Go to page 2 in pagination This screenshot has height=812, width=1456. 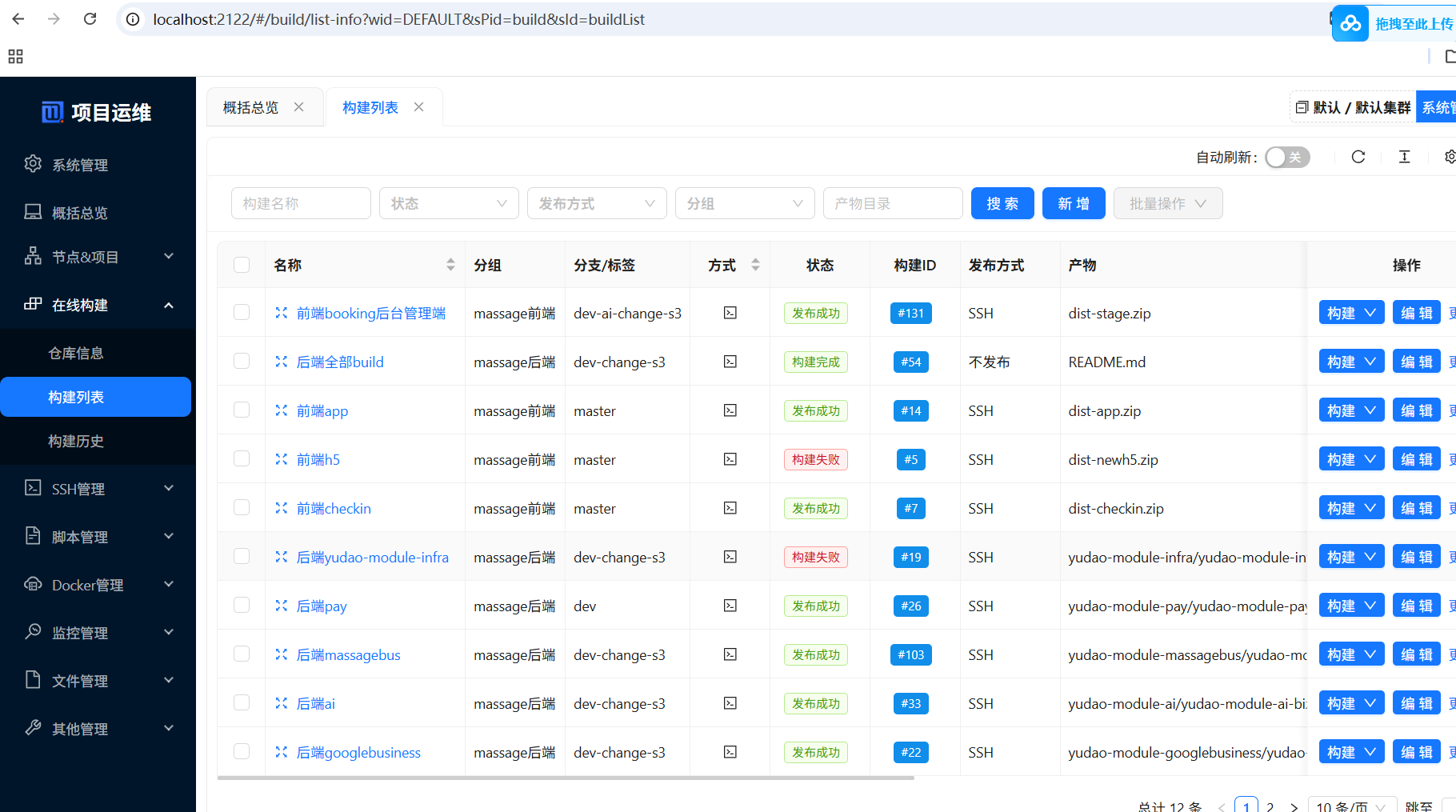pyautogui.click(x=1270, y=807)
